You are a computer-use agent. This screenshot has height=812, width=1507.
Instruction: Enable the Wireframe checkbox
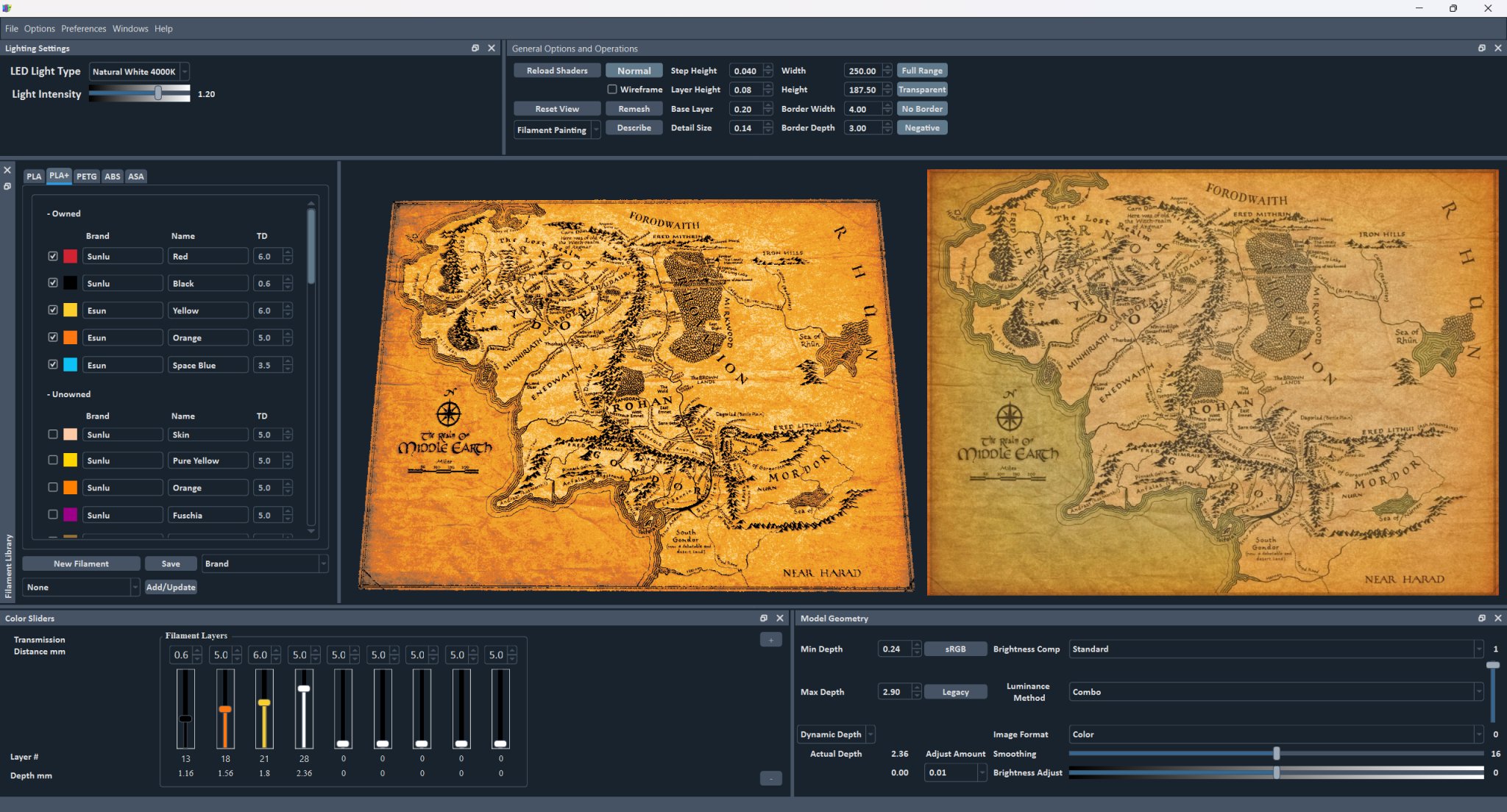[612, 89]
